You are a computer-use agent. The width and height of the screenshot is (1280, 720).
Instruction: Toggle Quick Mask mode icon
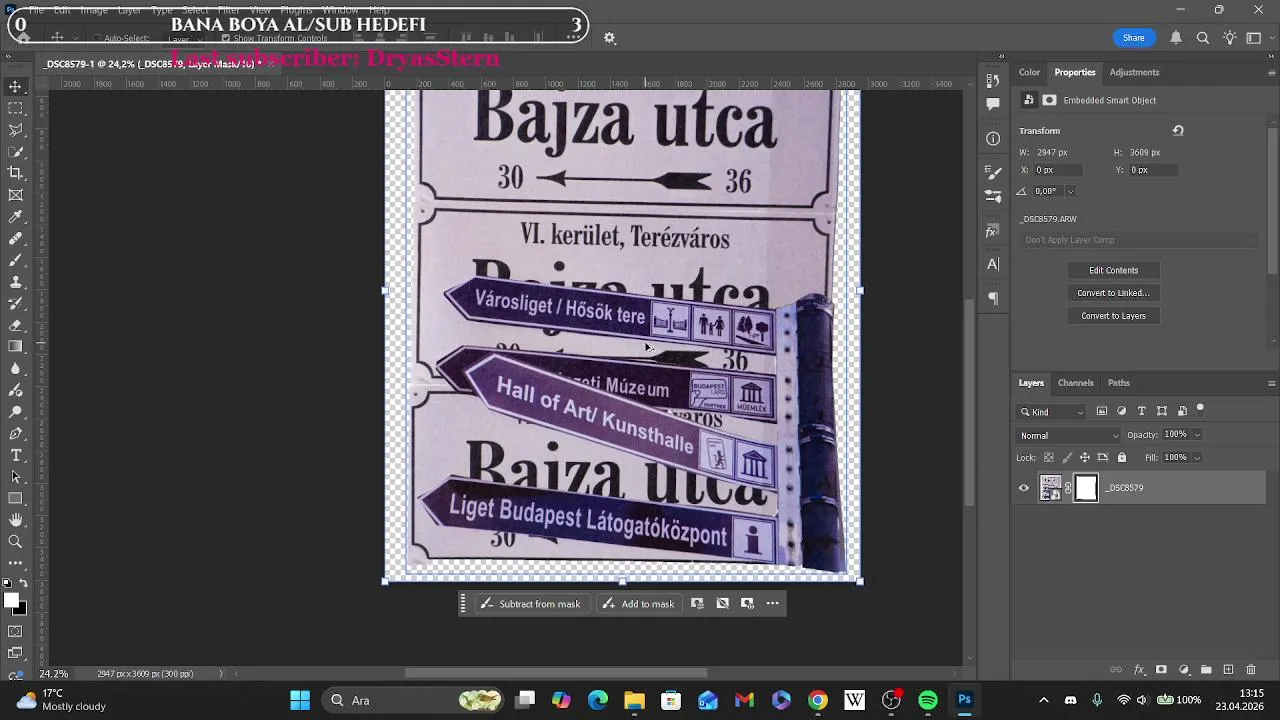16,631
